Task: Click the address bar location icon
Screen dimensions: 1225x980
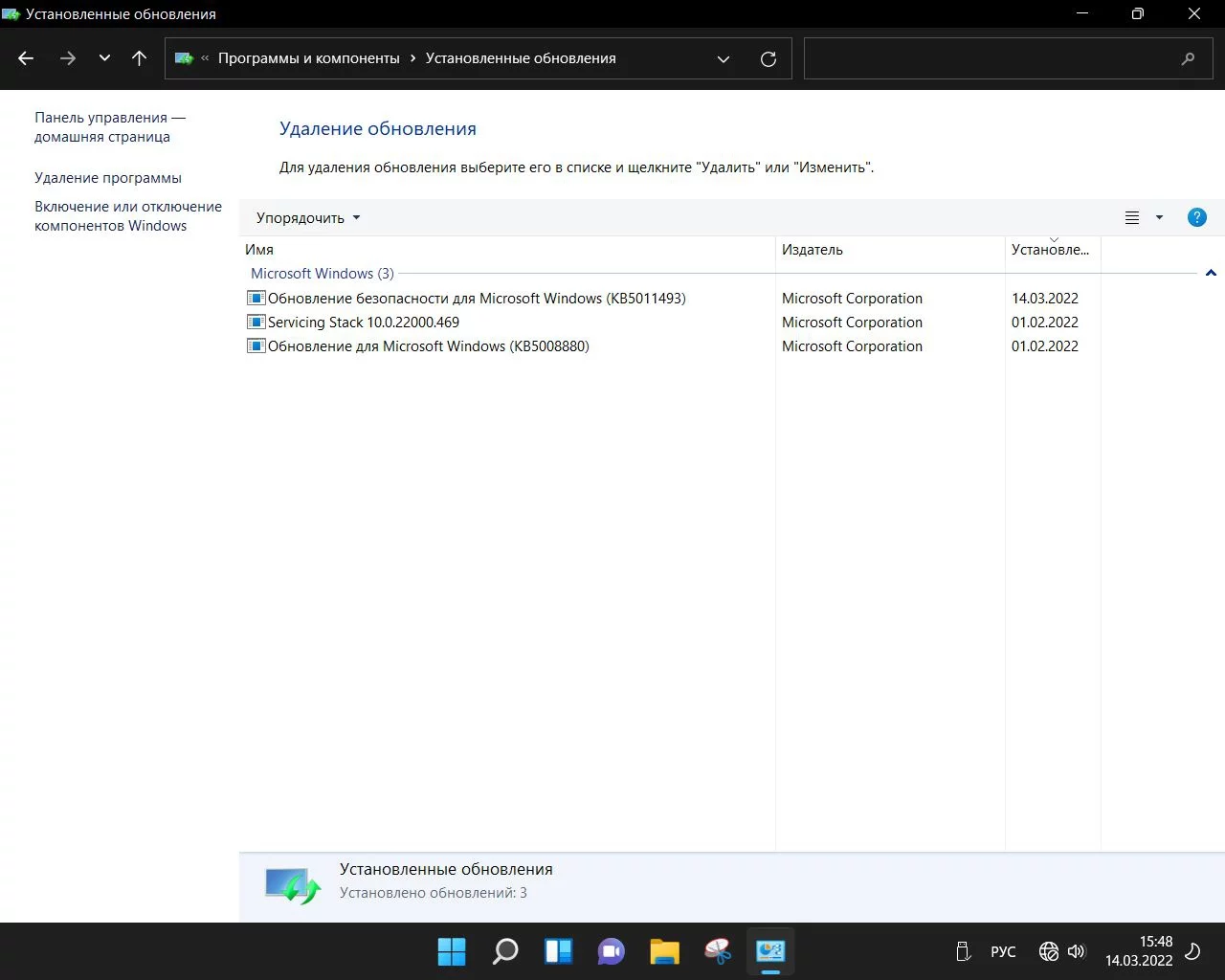Action: [x=185, y=58]
